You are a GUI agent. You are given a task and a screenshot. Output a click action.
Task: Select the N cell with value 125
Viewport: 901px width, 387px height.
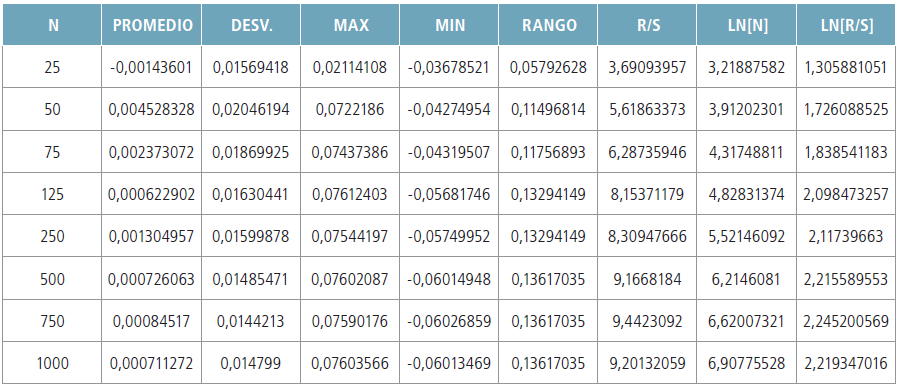point(52,194)
